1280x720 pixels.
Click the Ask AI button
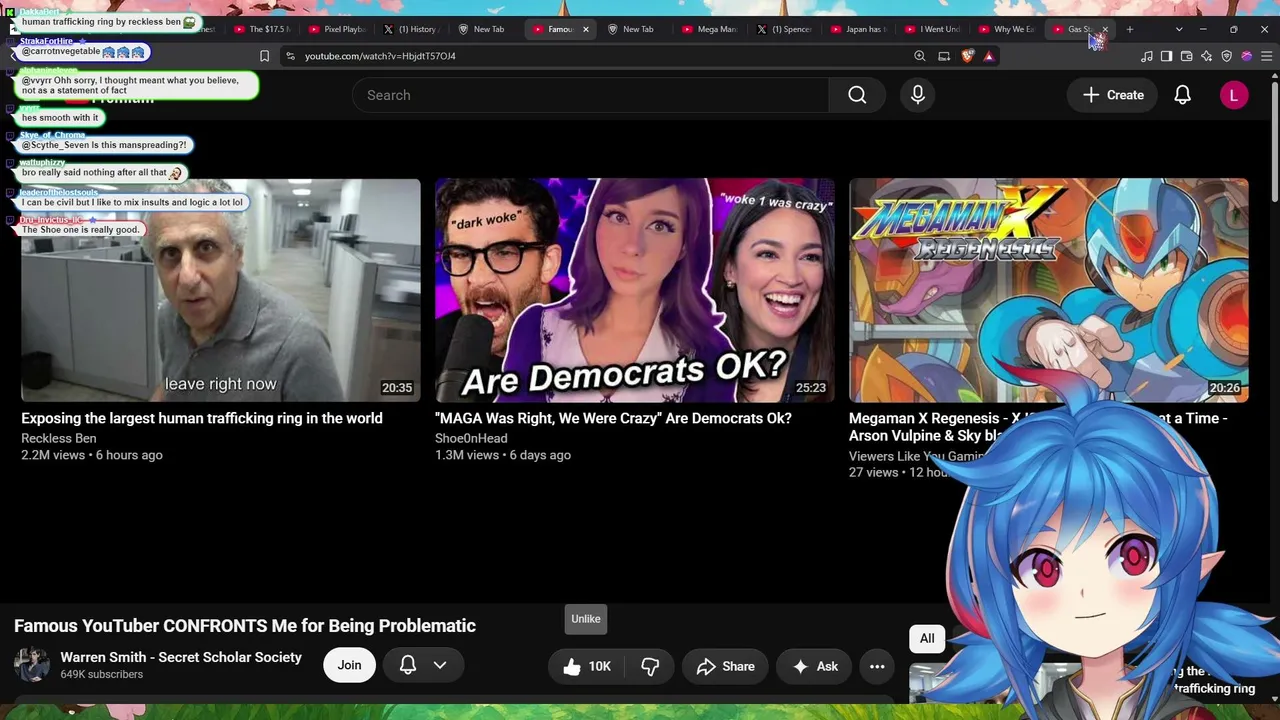814,666
